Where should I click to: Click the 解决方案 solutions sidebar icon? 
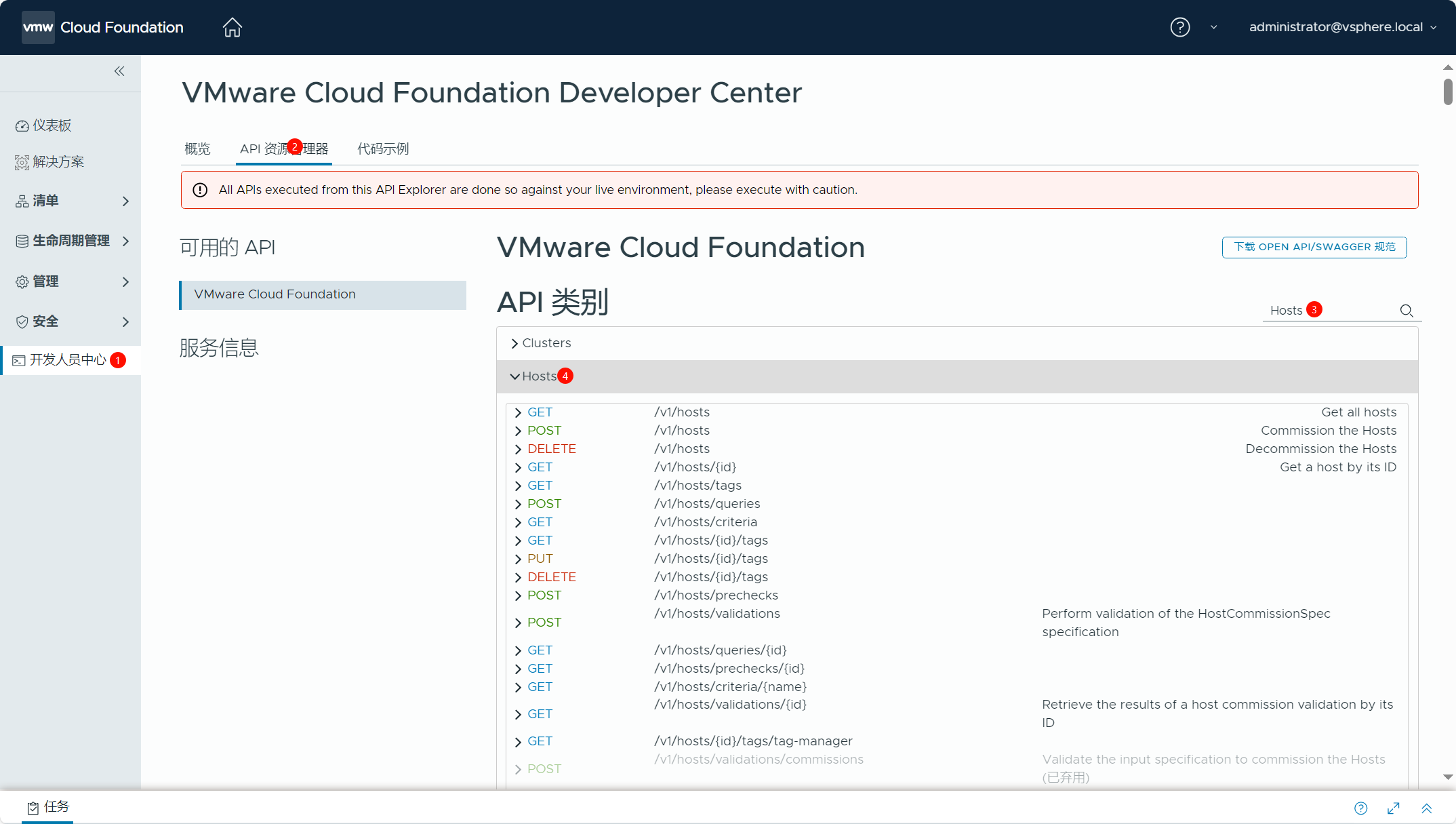point(22,162)
